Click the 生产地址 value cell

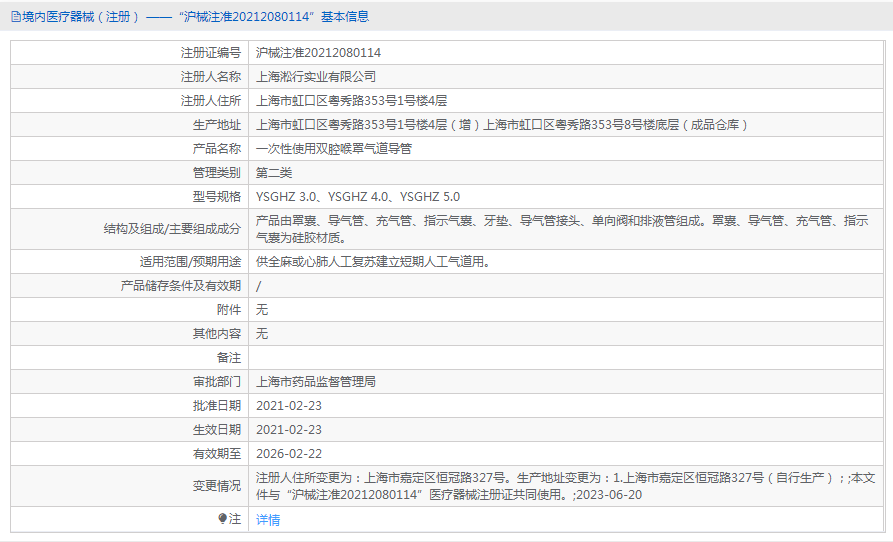pos(566,125)
